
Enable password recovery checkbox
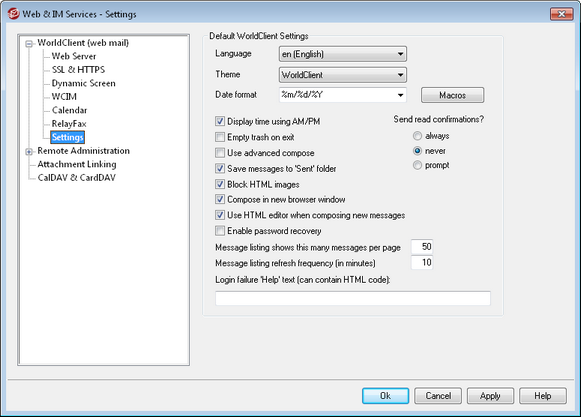220,231
